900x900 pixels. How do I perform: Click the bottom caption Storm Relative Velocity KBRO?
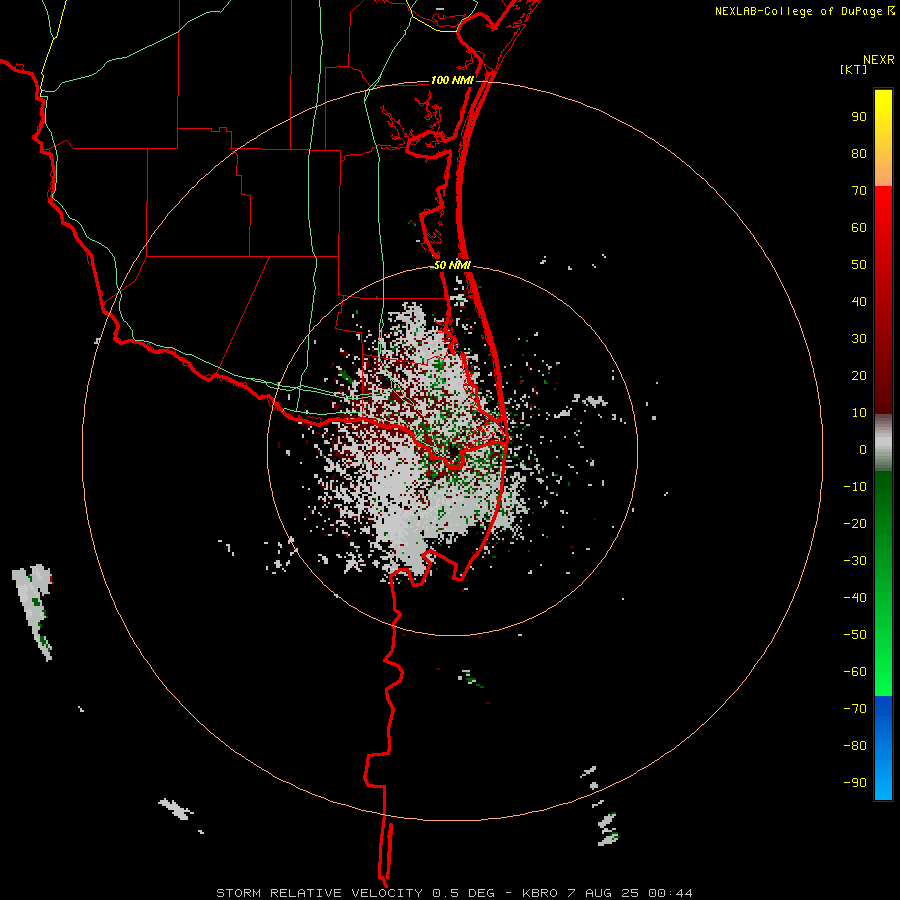coord(454,893)
